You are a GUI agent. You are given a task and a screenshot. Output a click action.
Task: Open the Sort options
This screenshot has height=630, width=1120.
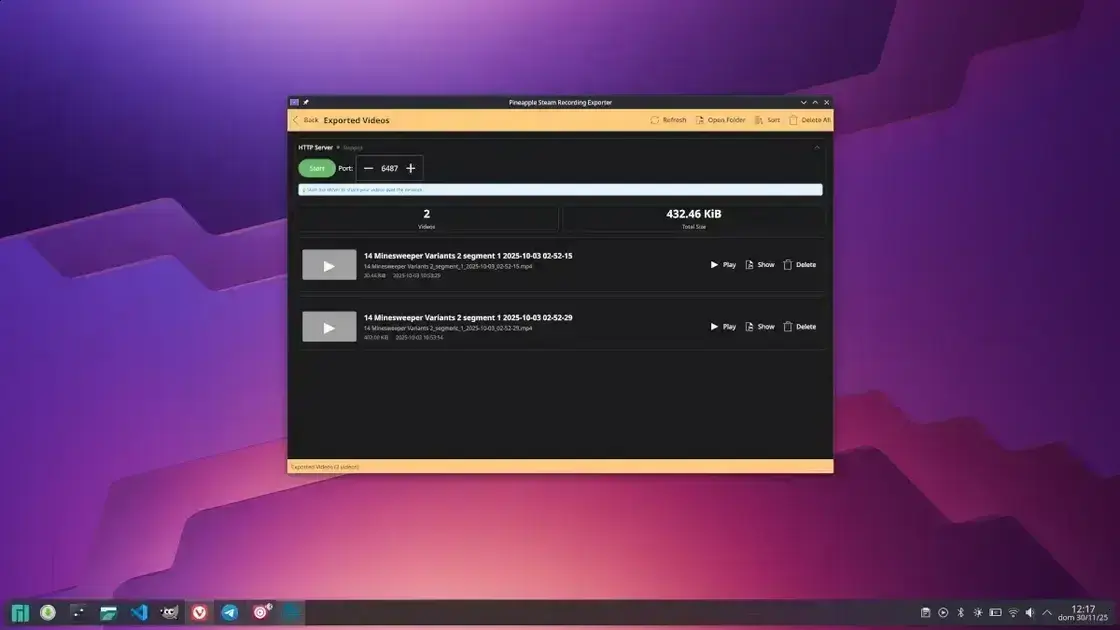[x=768, y=120]
